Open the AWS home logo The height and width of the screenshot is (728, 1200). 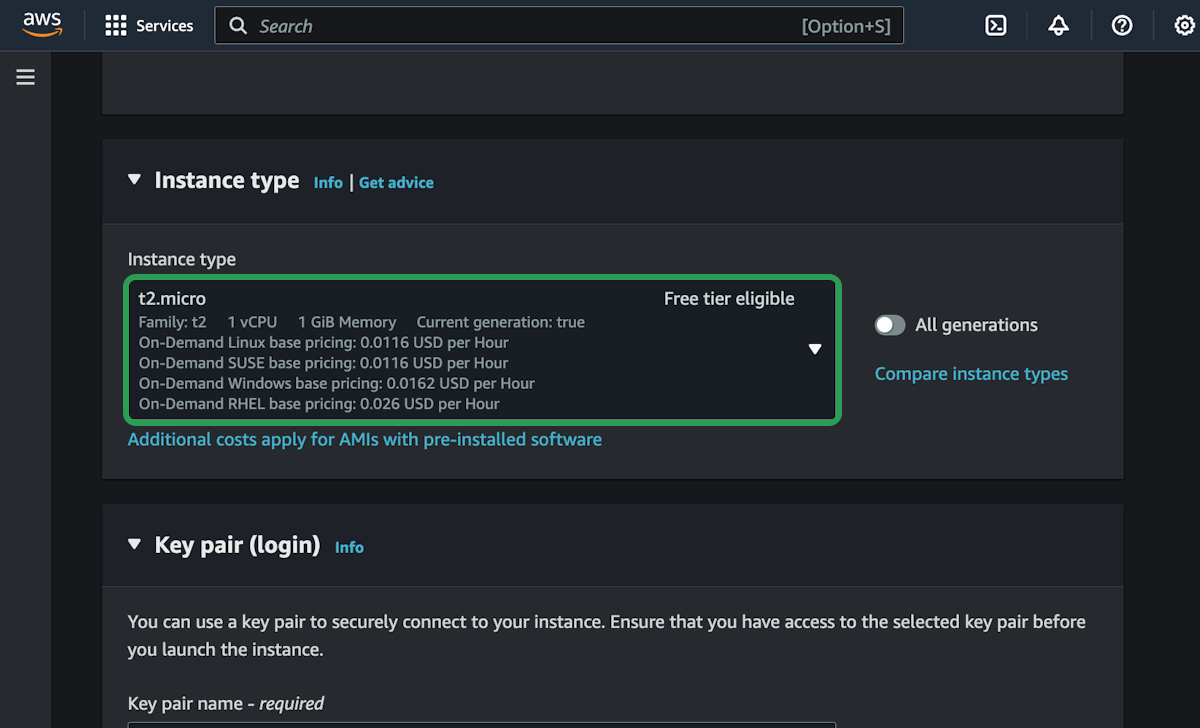click(x=42, y=25)
